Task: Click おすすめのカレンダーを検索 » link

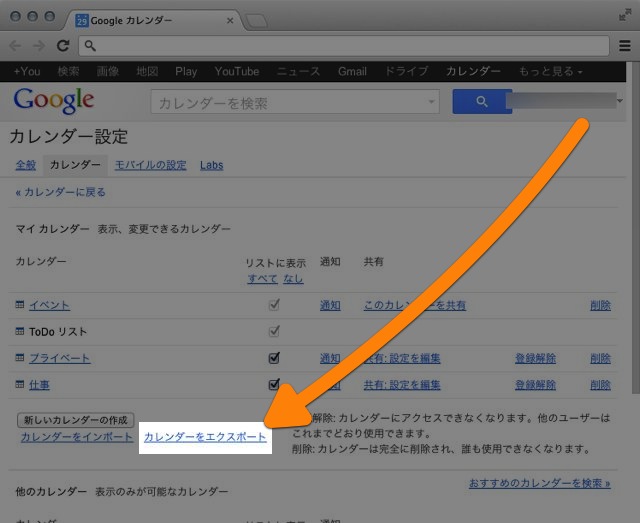Action: coord(540,483)
